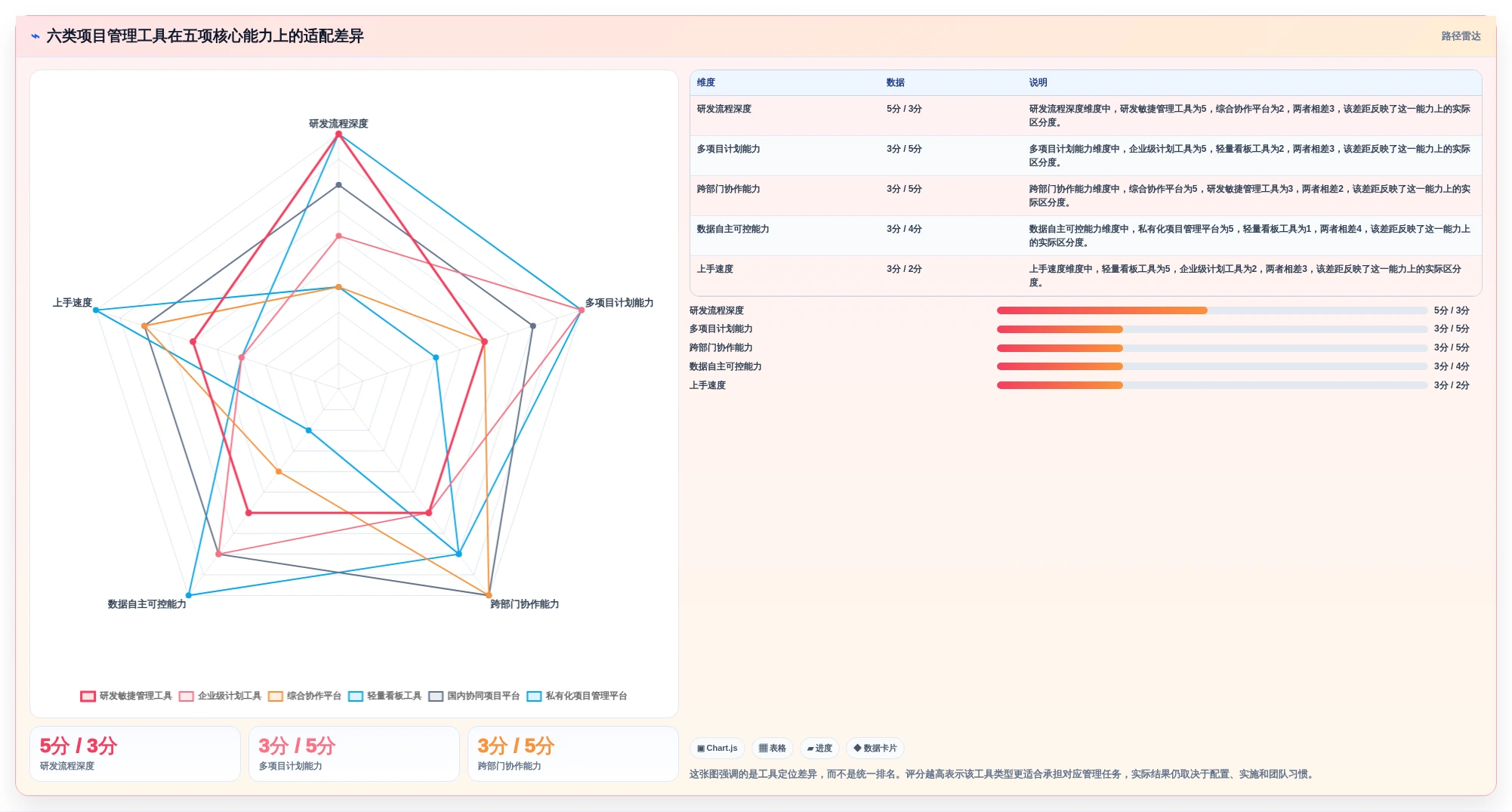The width and height of the screenshot is (1512, 812).
Task: Select the 表格 tag chip
Action: point(772,749)
